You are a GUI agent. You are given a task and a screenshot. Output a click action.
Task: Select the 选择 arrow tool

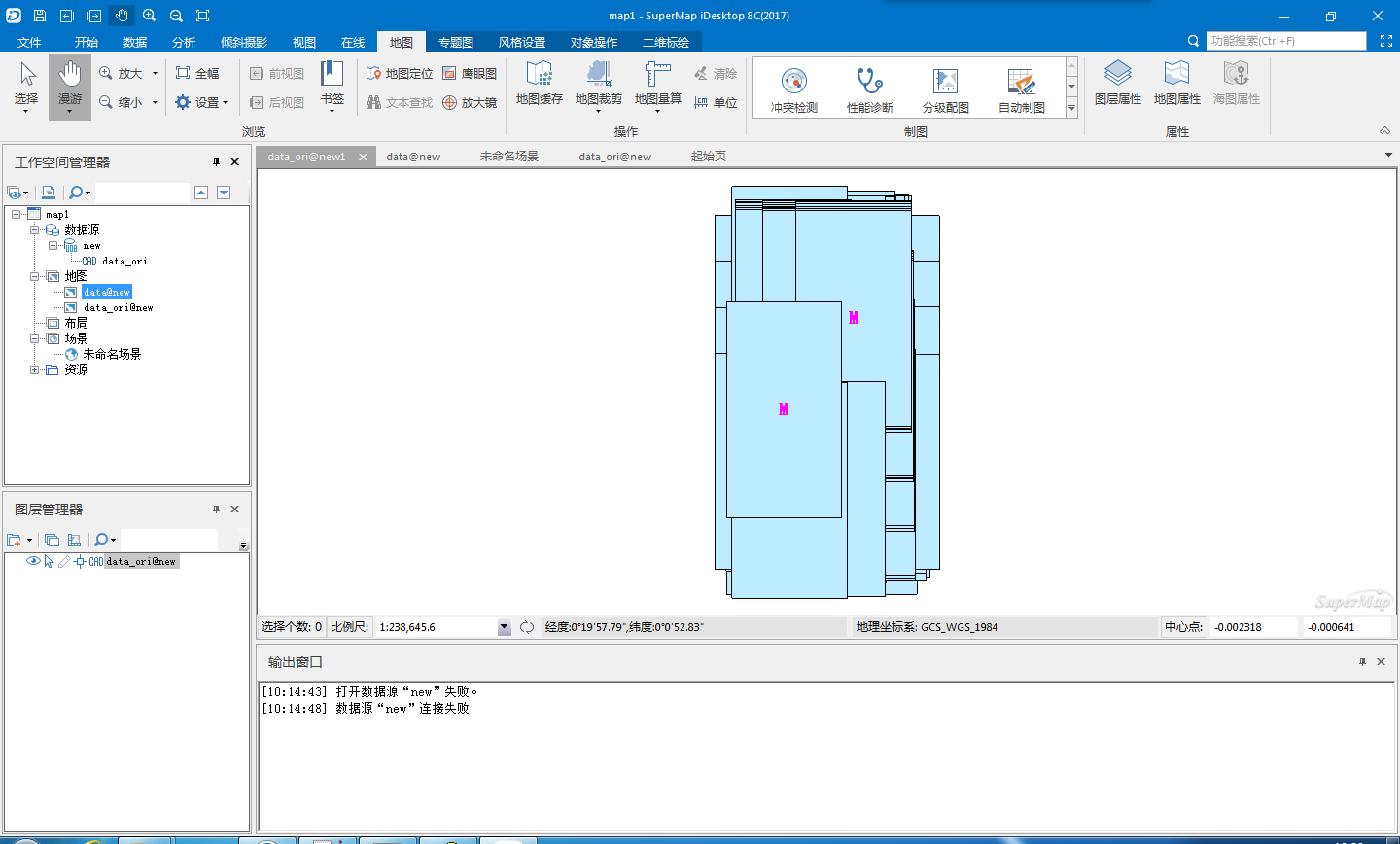pyautogui.click(x=26, y=88)
